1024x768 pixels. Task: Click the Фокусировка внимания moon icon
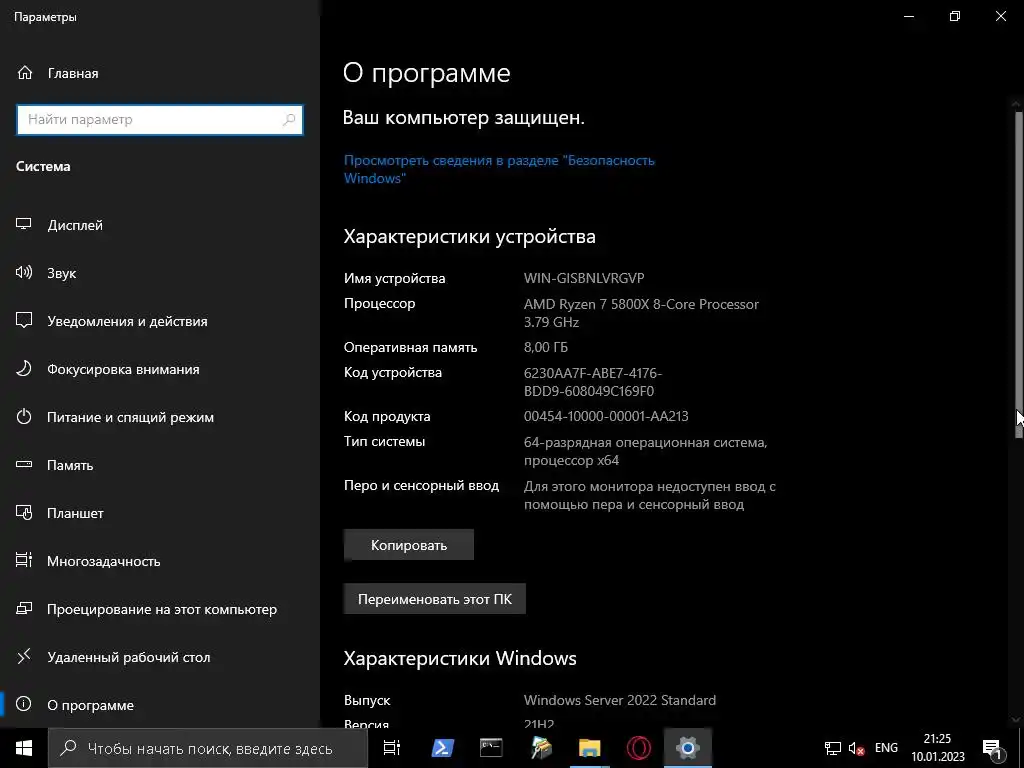click(x=24, y=368)
